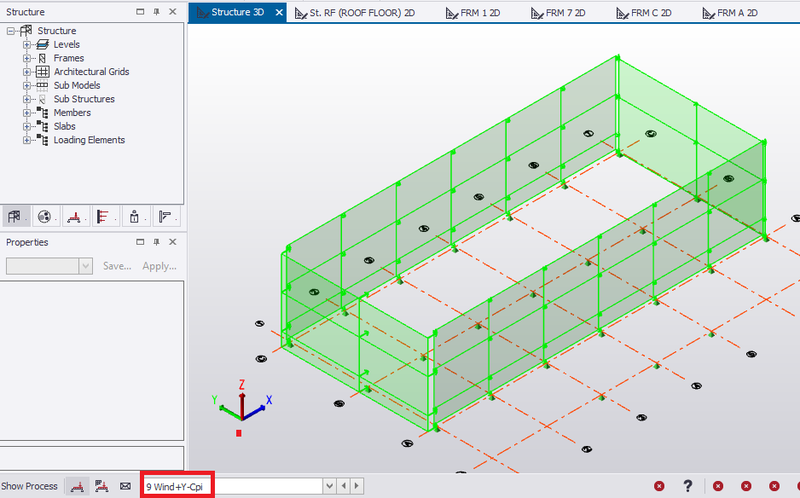This screenshot has height=498, width=800.
Task: Click red status icon just right of question mark
Action: pos(718,486)
